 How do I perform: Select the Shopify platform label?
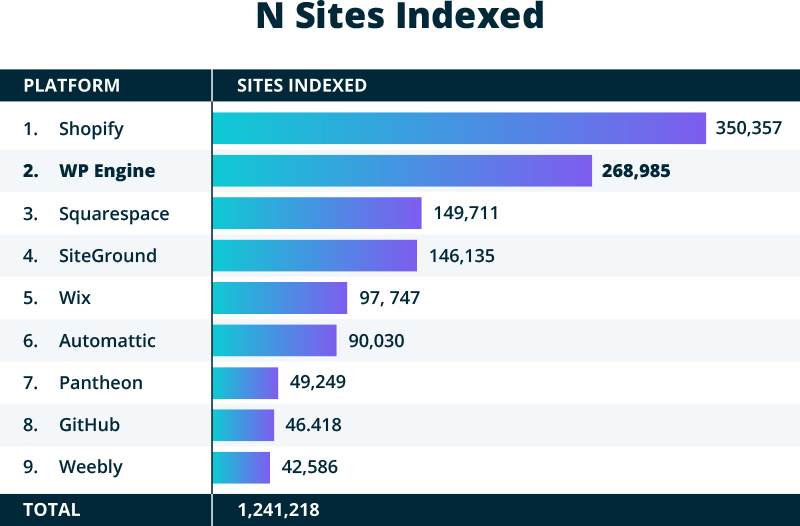[91, 129]
